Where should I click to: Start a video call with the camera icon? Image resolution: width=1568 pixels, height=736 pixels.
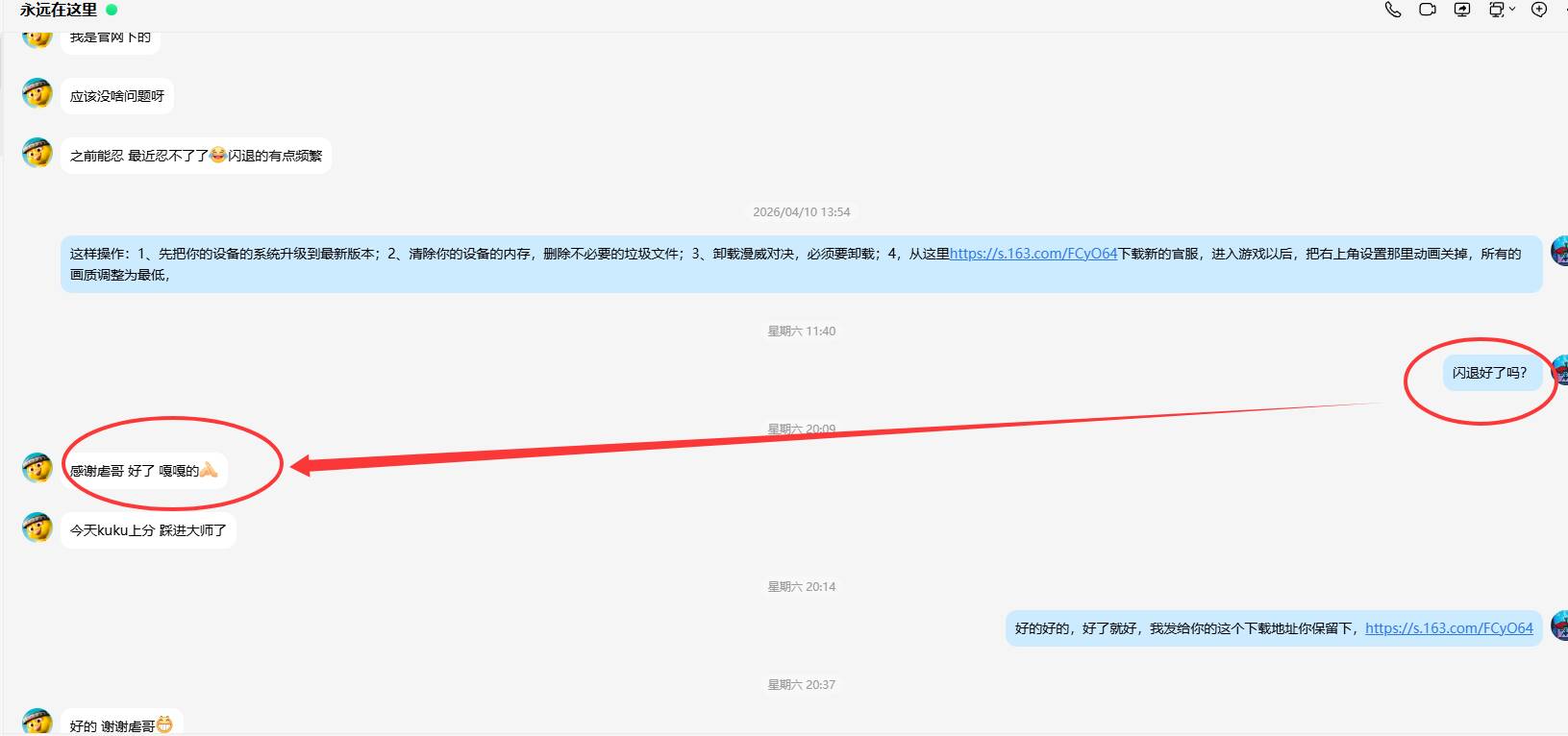[x=1428, y=10]
